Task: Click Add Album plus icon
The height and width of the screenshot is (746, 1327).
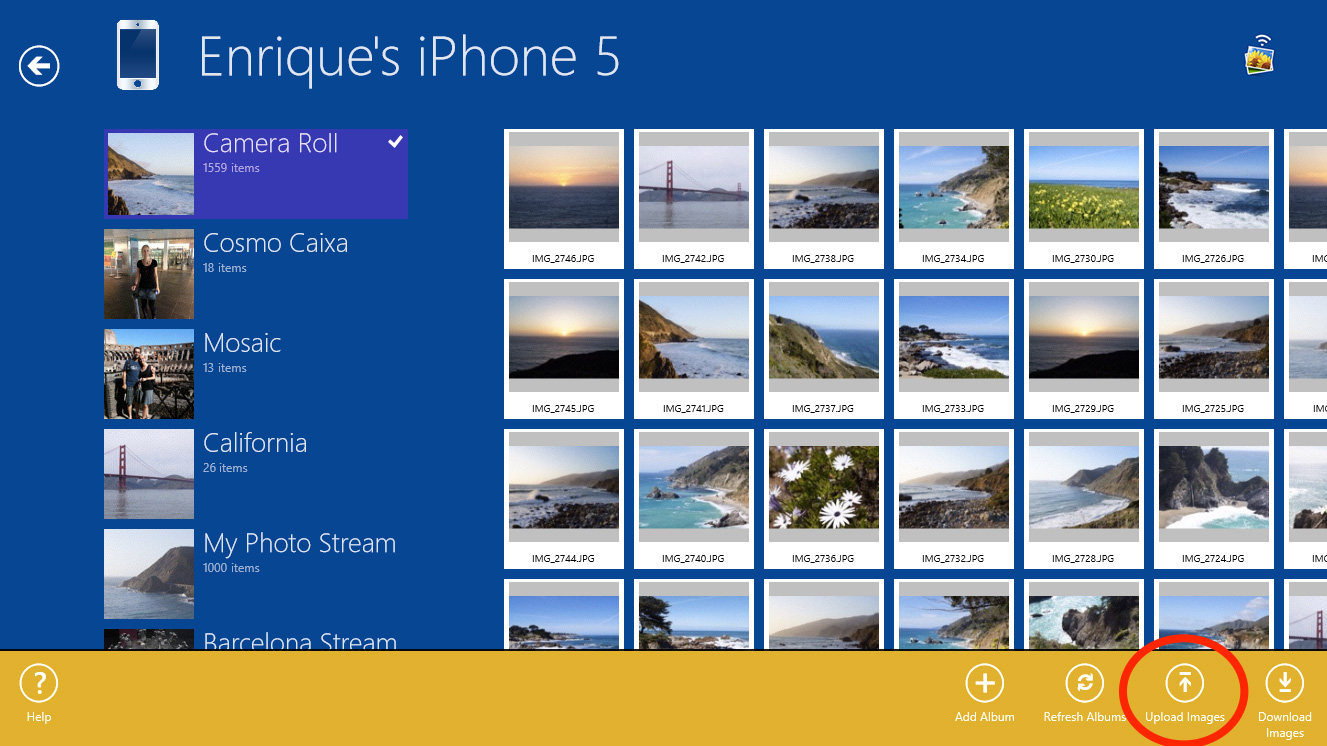Action: pyautogui.click(x=984, y=684)
